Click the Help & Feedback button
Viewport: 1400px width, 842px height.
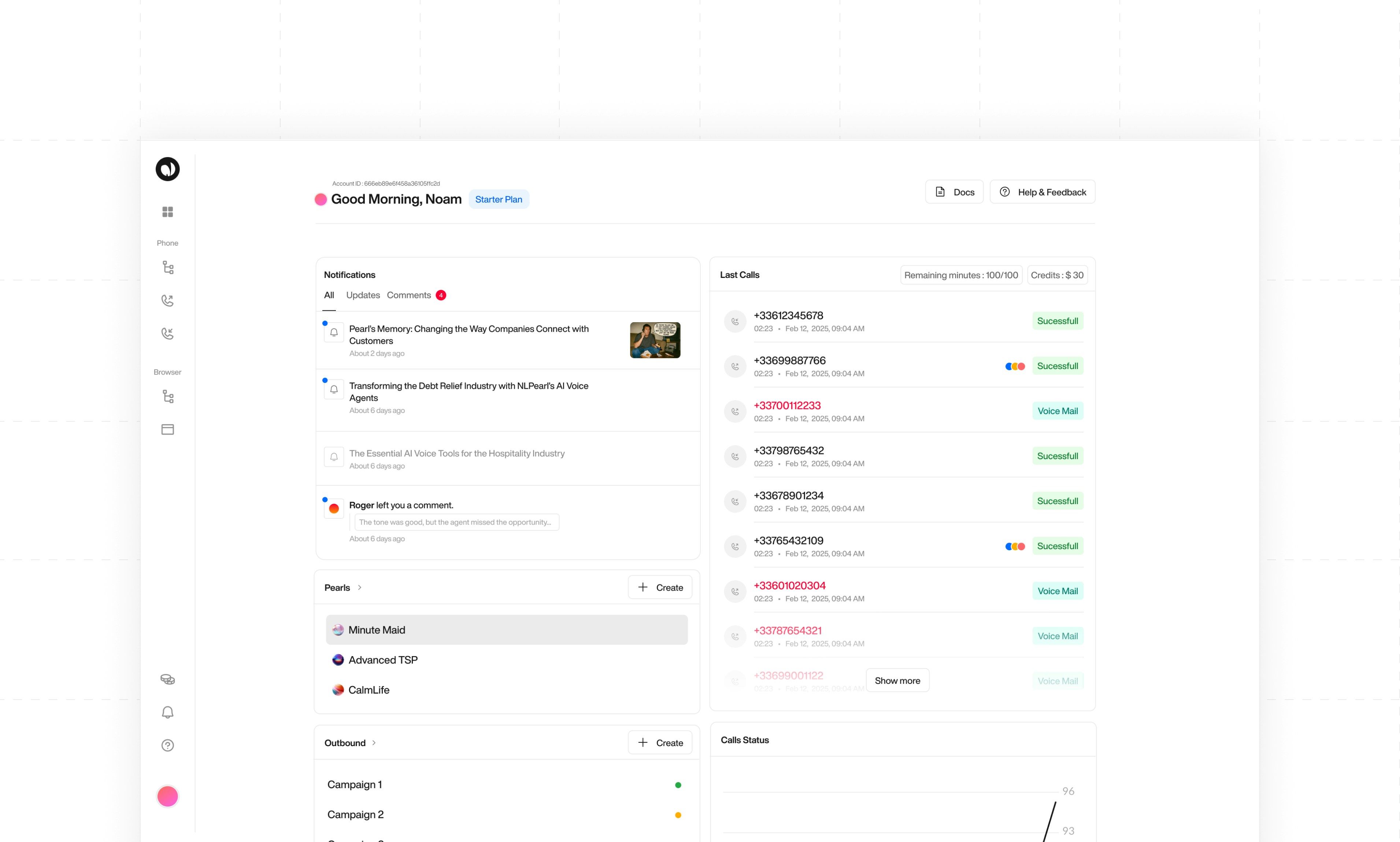tap(1042, 192)
